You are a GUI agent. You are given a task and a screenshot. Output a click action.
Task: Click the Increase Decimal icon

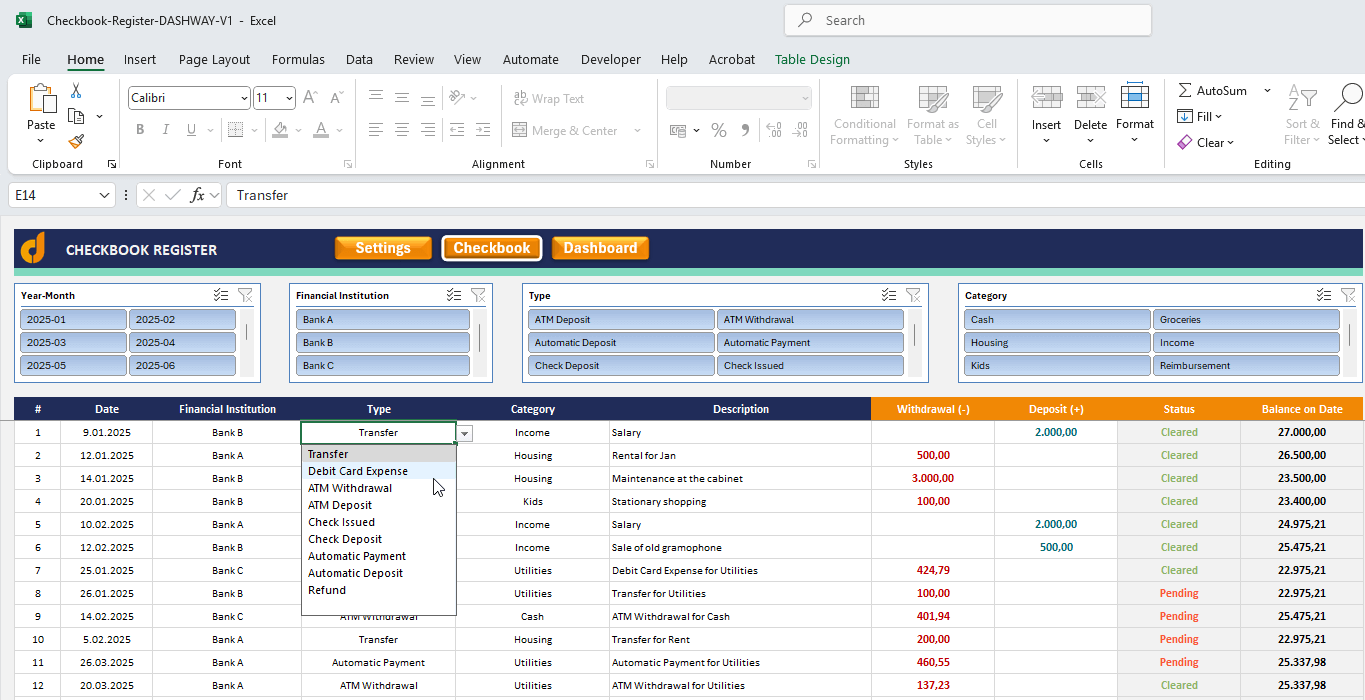(773, 130)
